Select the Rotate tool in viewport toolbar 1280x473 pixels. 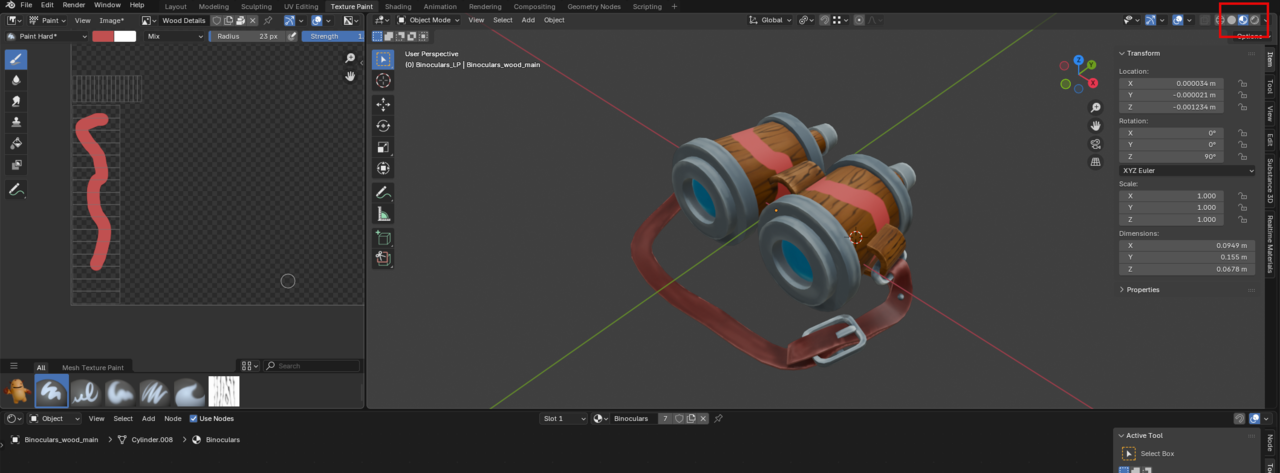[383, 126]
